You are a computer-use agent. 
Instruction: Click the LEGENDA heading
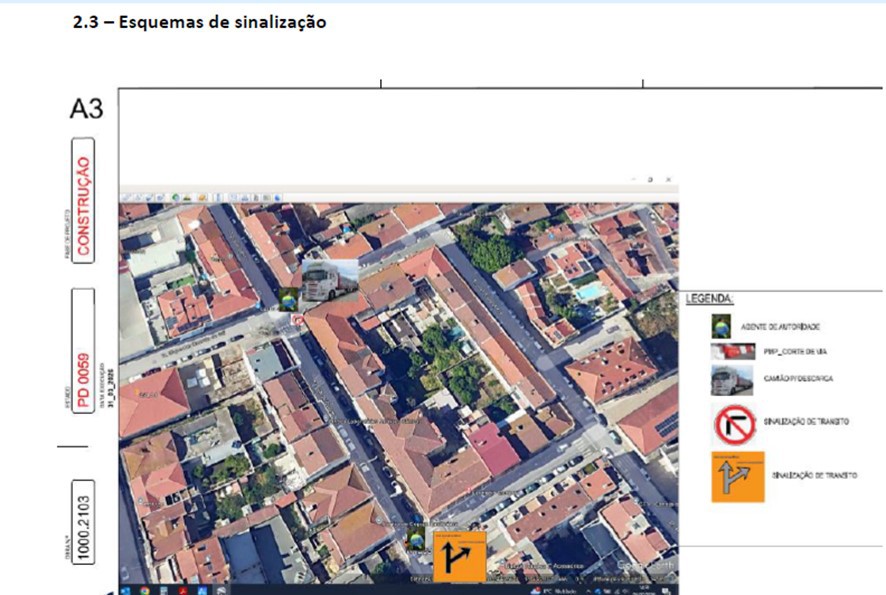pos(709,298)
